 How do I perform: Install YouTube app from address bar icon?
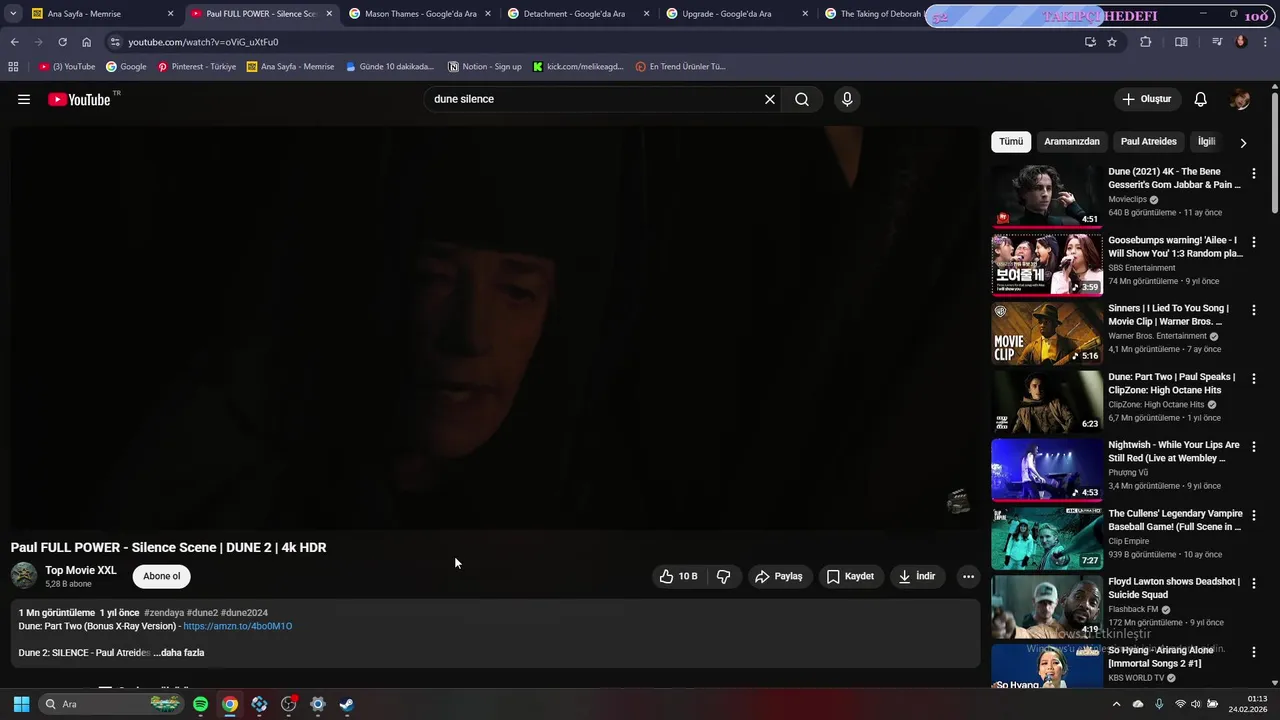(1090, 42)
